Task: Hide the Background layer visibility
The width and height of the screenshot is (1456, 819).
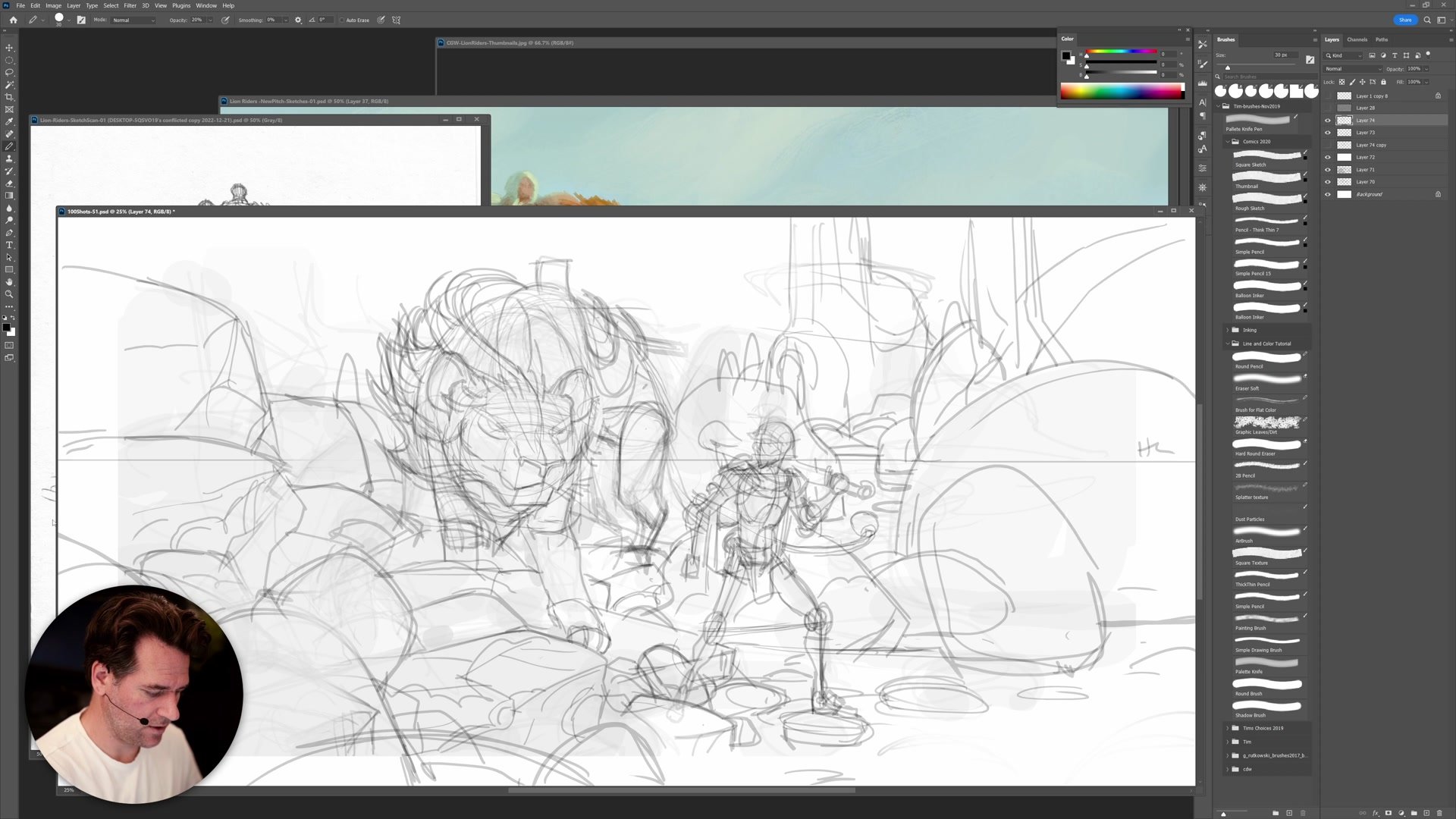Action: [x=1328, y=195]
